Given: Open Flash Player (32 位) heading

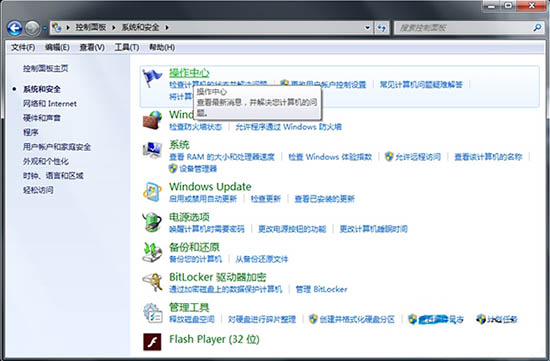Looking at the screenshot, I should [x=214, y=339].
